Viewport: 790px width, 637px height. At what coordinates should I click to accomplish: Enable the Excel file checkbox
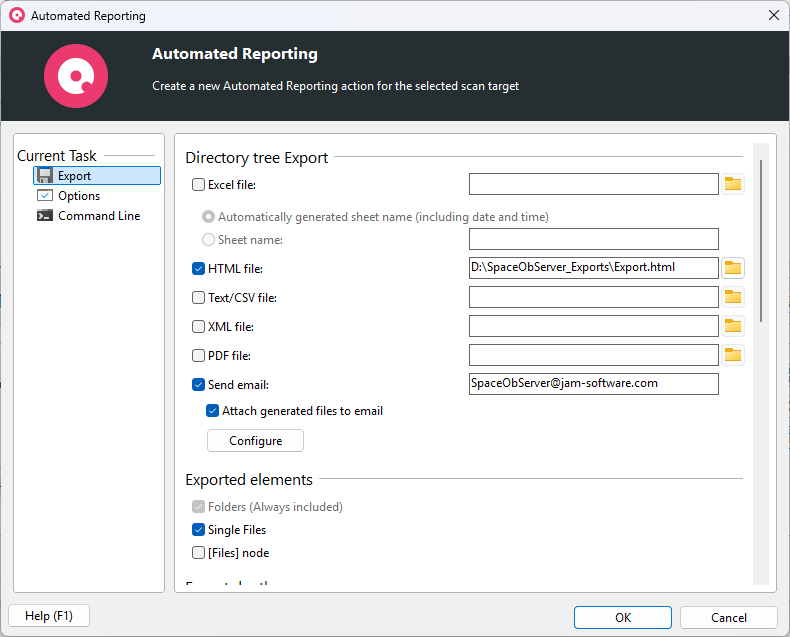tap(198, 184)
